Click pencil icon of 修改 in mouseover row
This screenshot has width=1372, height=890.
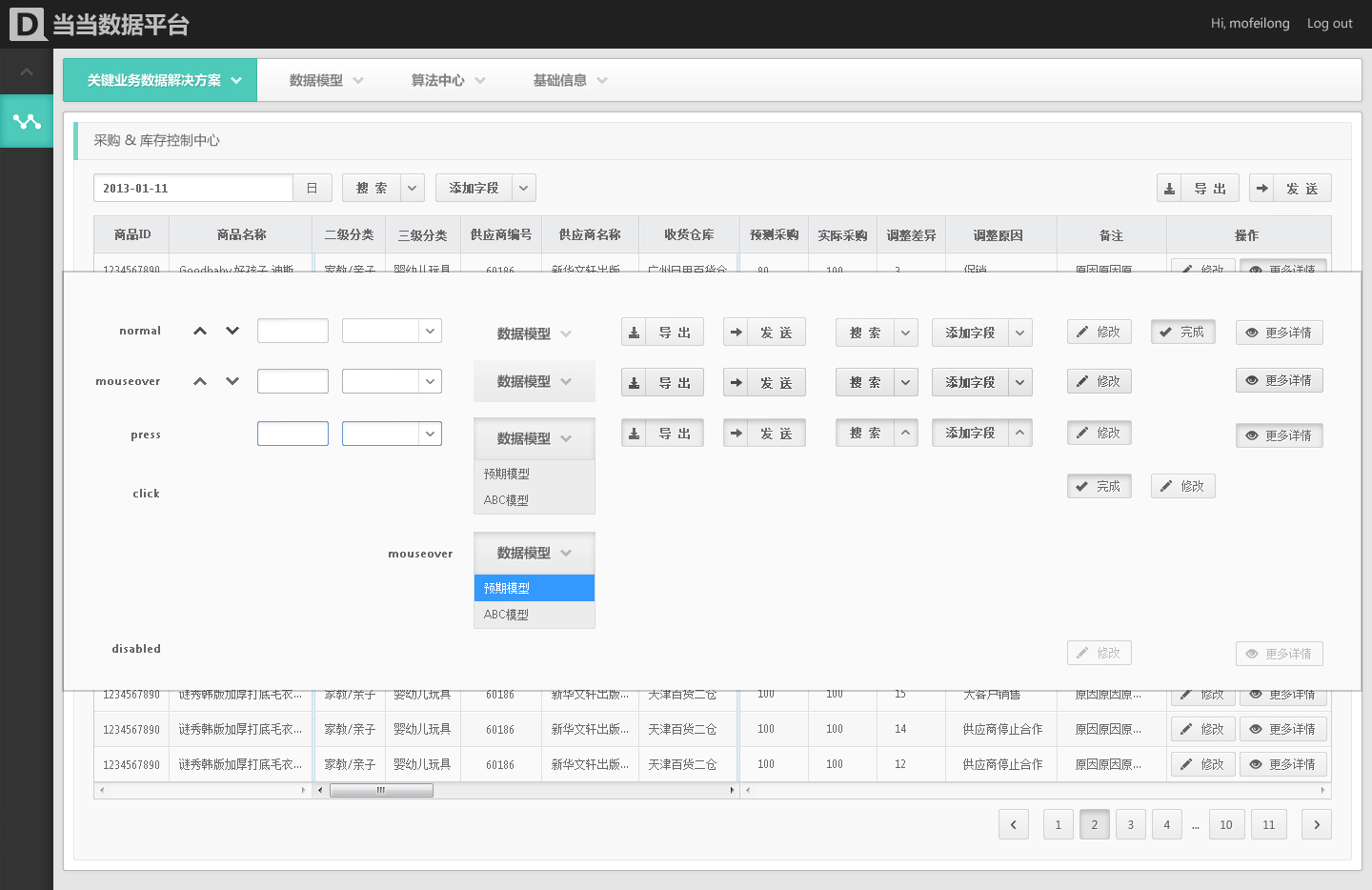point(1082,381)
